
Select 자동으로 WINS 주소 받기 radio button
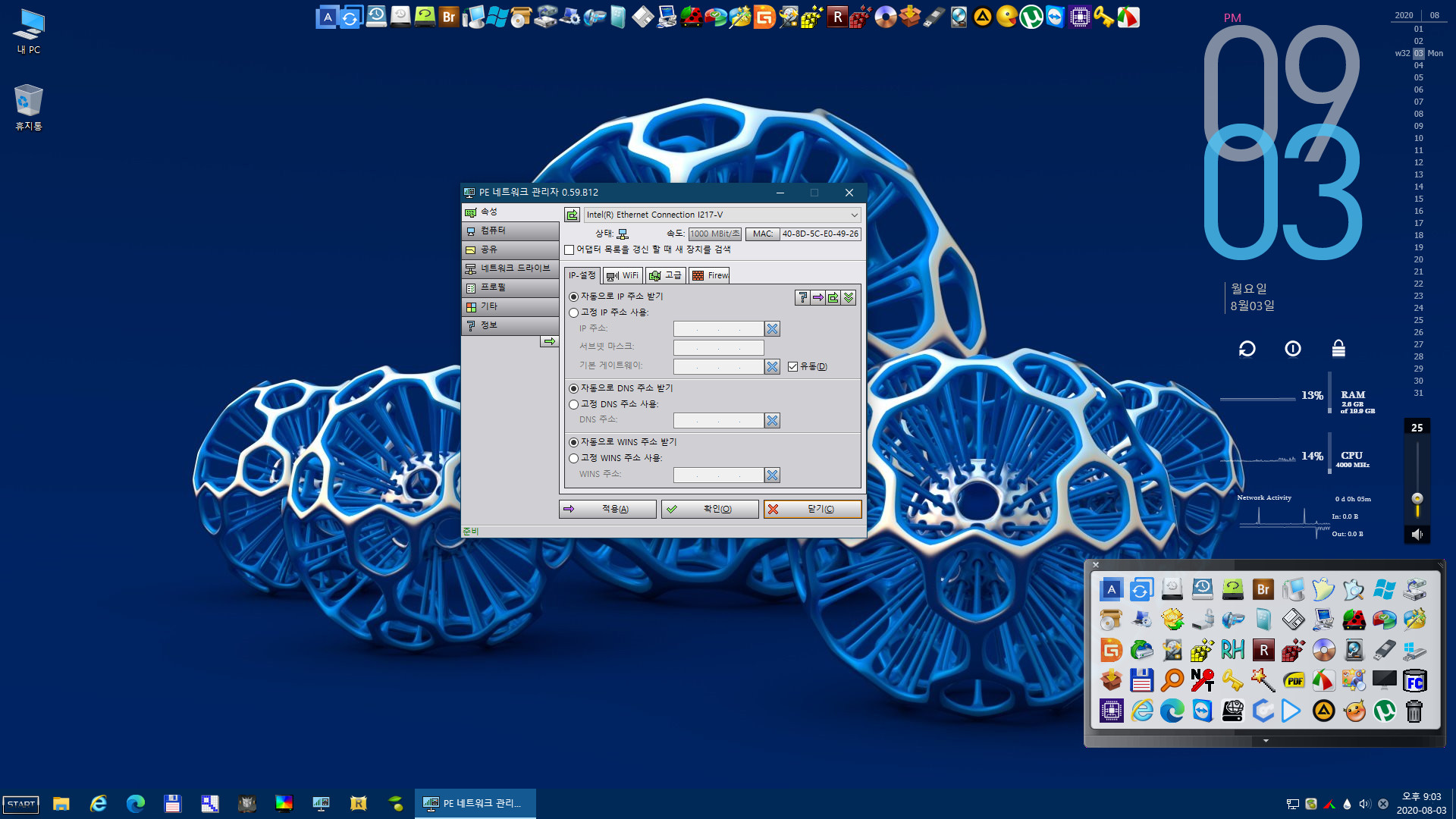pos(574,443)
